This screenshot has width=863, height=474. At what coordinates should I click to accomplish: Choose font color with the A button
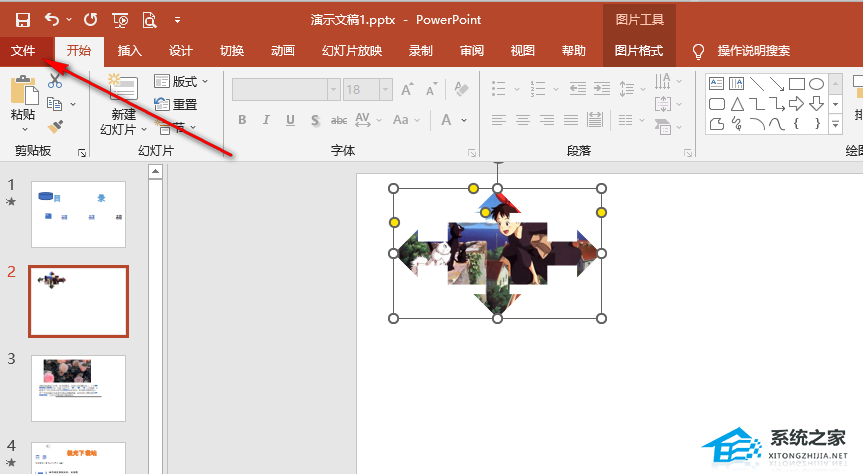446,120
